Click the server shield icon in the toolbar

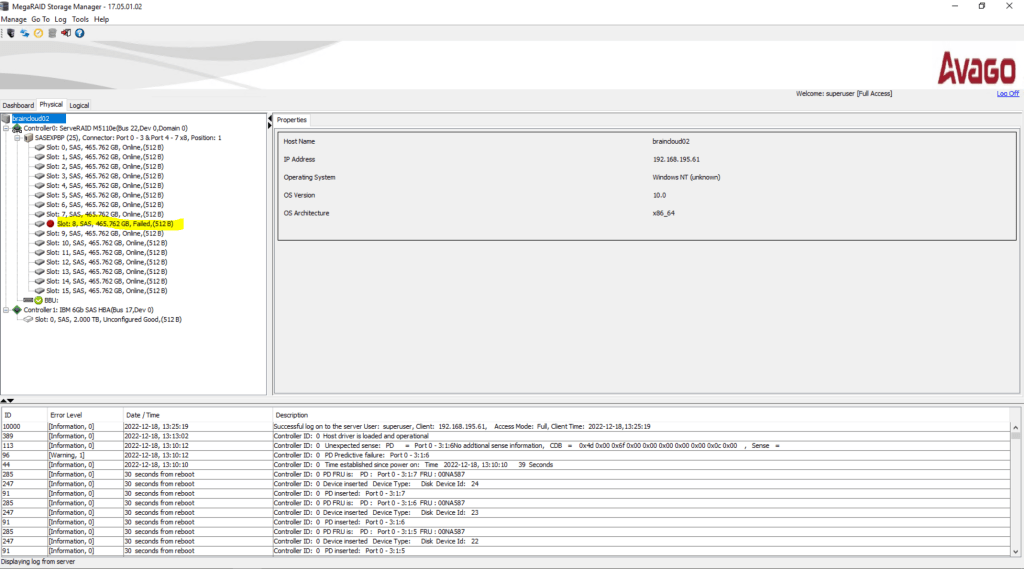(x=10, y=33)
